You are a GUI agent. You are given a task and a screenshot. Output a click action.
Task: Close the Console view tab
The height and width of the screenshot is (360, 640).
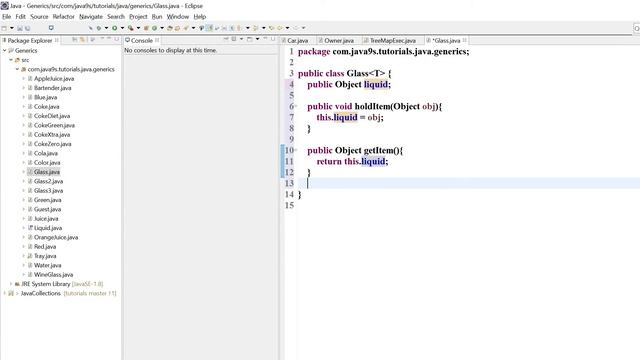pyautogui.click(x=157, y=40)
